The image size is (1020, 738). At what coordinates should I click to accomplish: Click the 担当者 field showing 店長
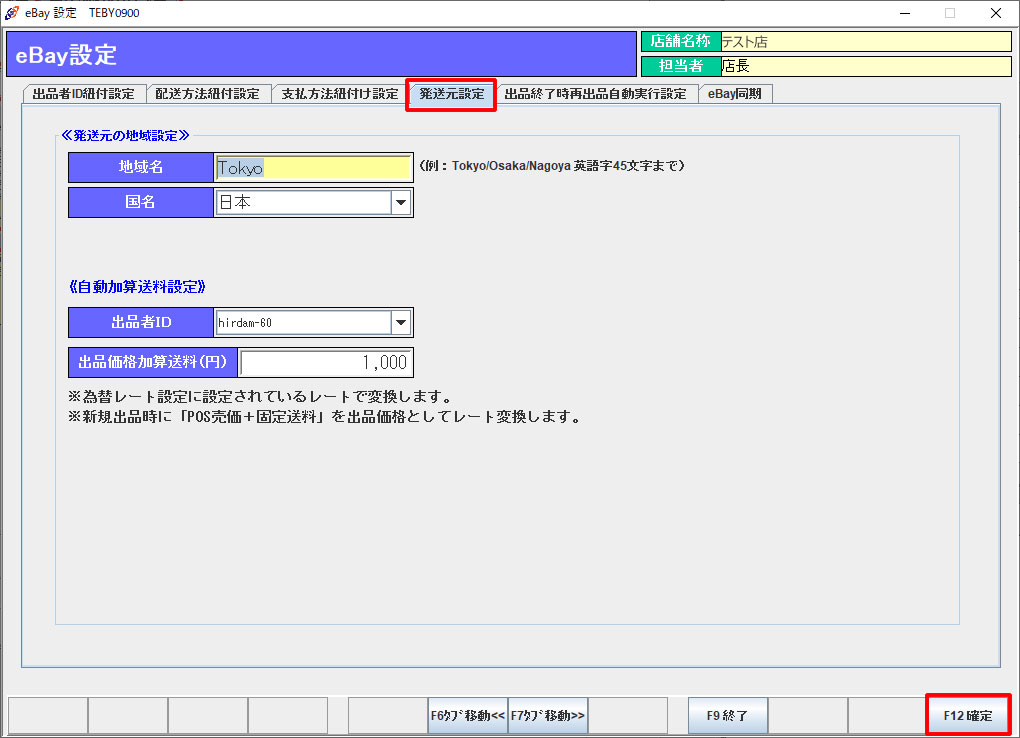click(865, 66)
